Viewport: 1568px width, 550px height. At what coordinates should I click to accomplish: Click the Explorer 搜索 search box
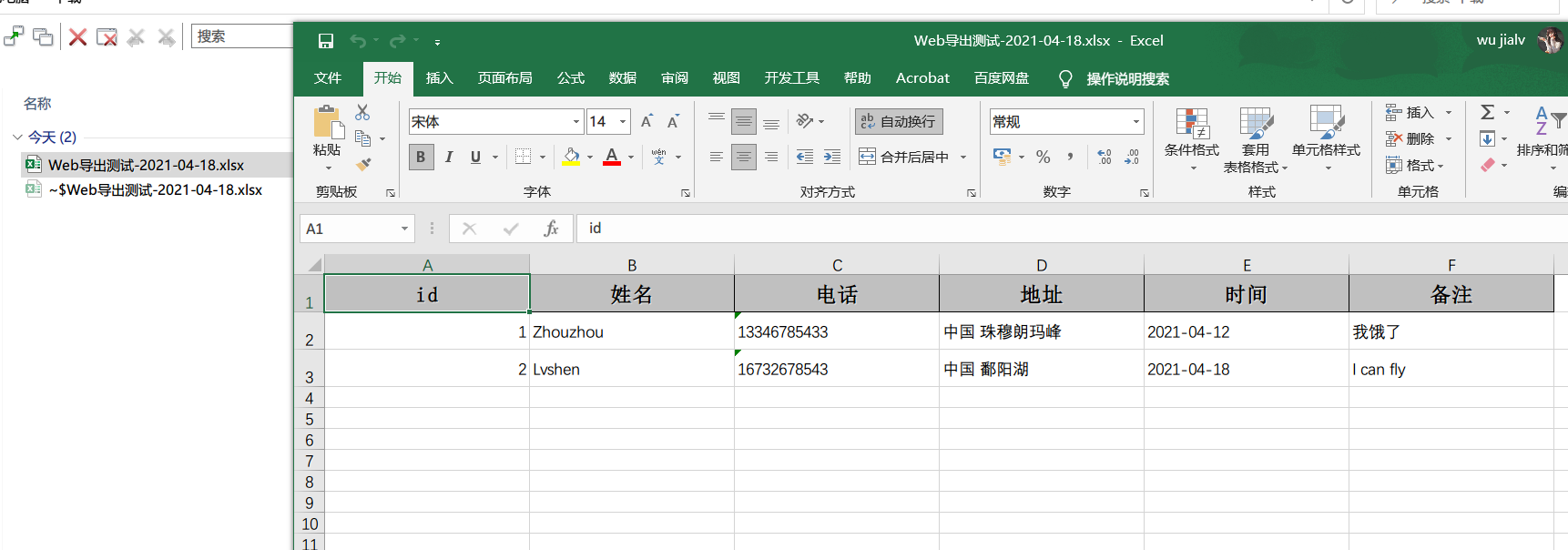tap(241, 36)
